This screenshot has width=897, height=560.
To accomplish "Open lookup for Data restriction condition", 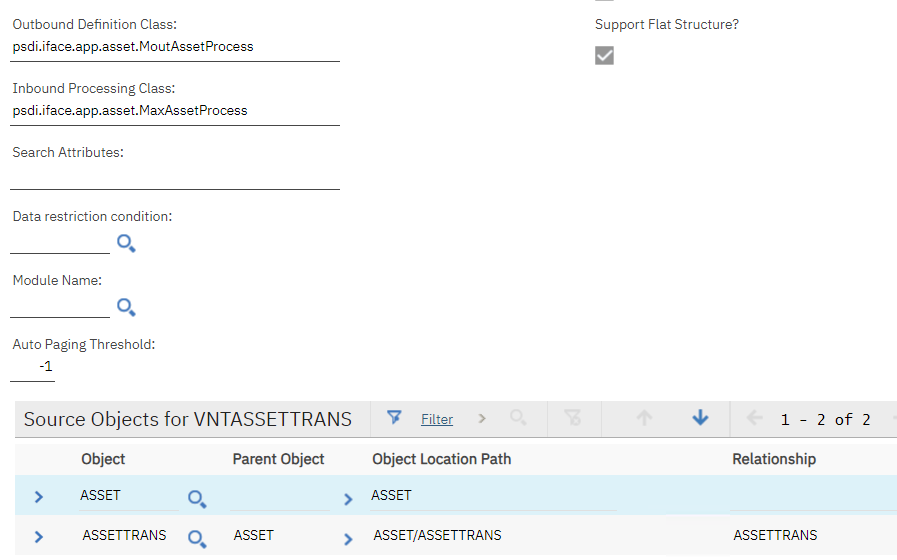I will tap(126, 243).
